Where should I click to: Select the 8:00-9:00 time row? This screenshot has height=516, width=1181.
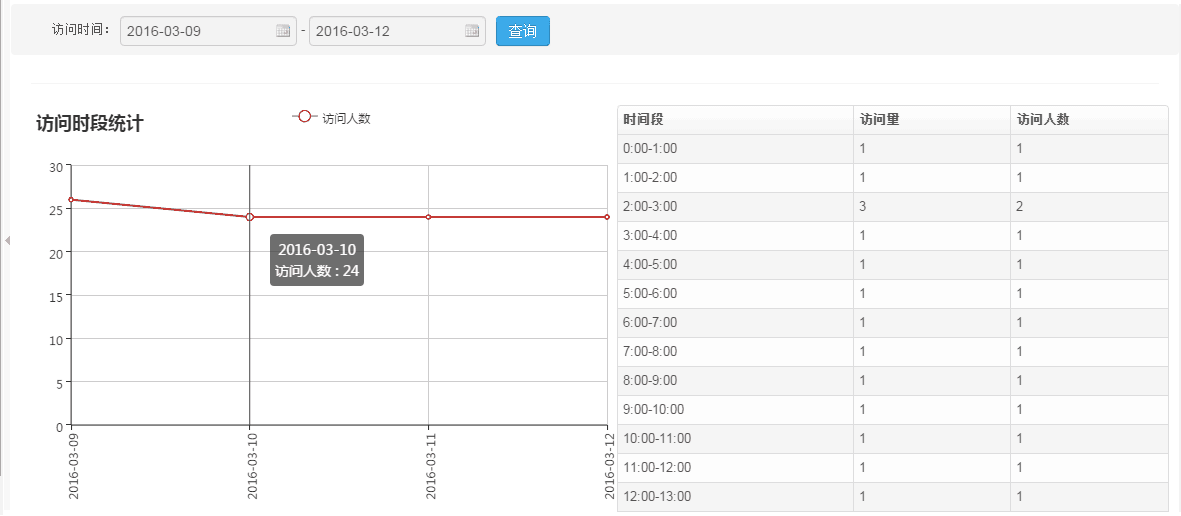(893, 380)
